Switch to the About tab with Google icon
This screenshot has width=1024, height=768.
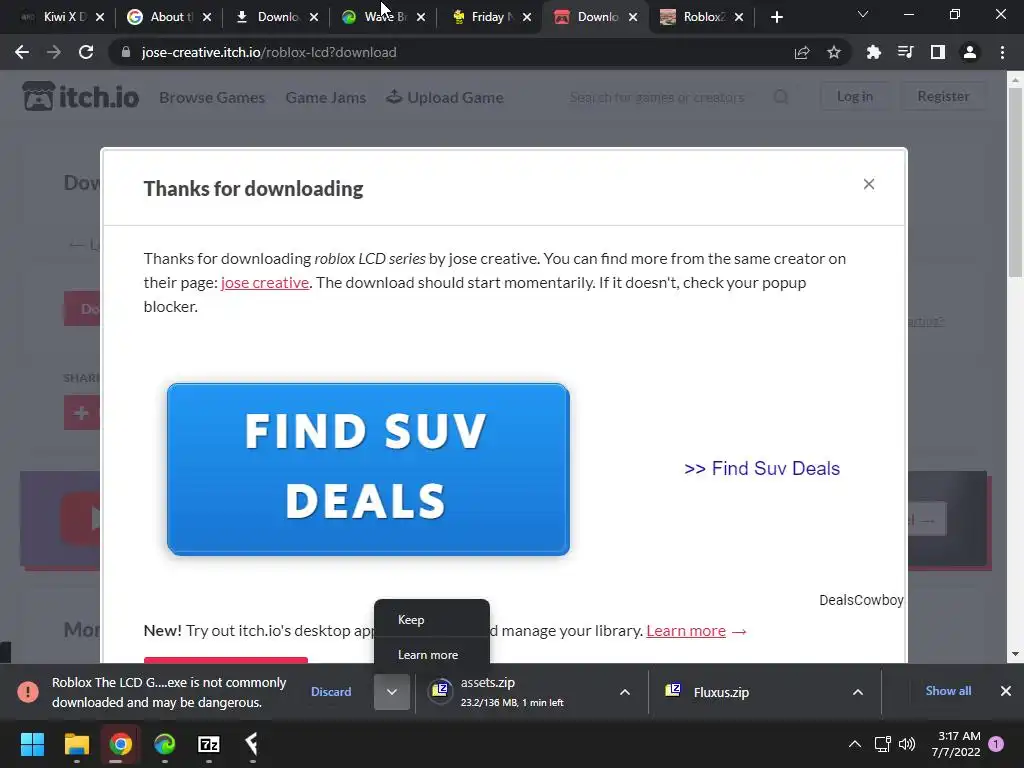tap(168, 17)
